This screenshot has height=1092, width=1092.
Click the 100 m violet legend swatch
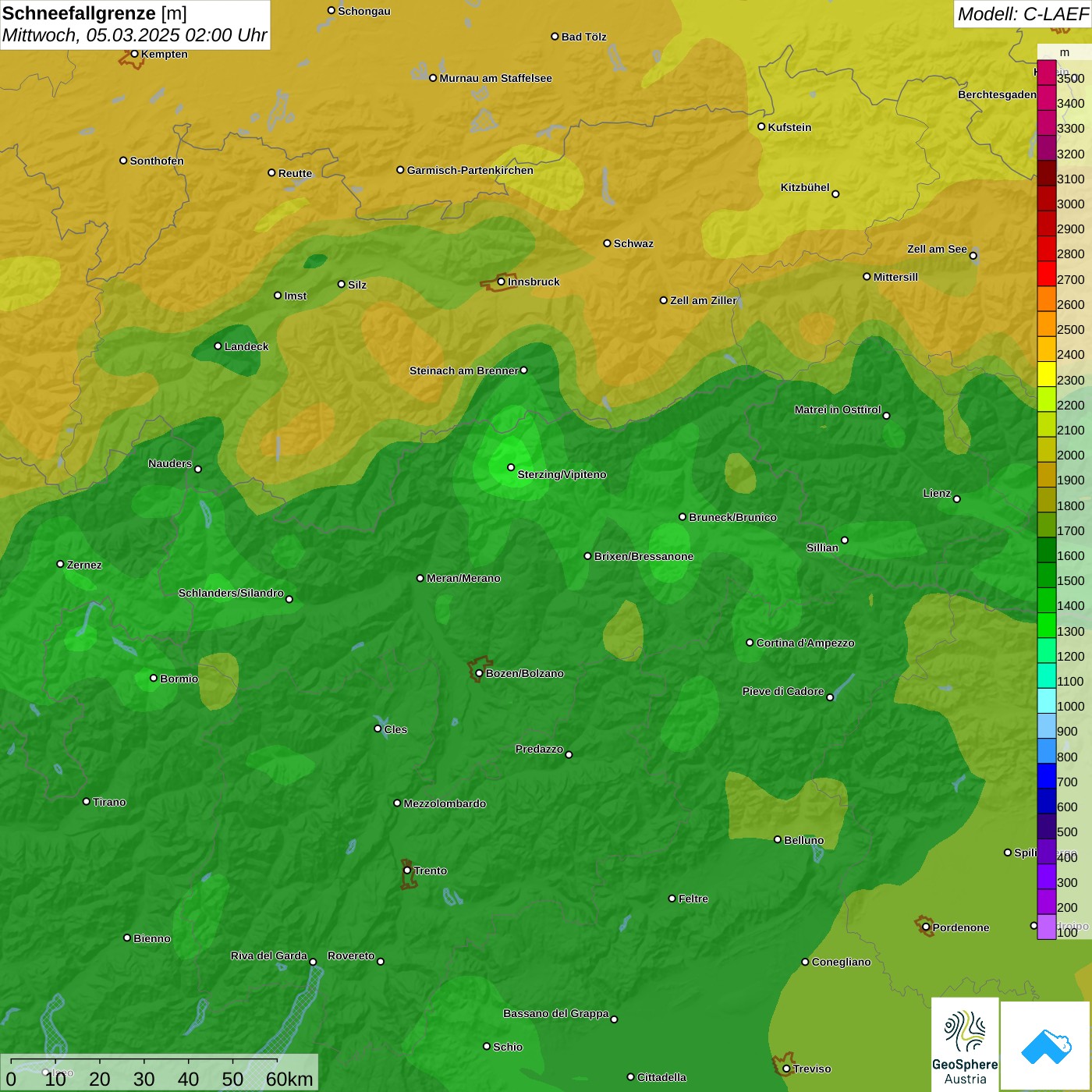(1047, 927)
